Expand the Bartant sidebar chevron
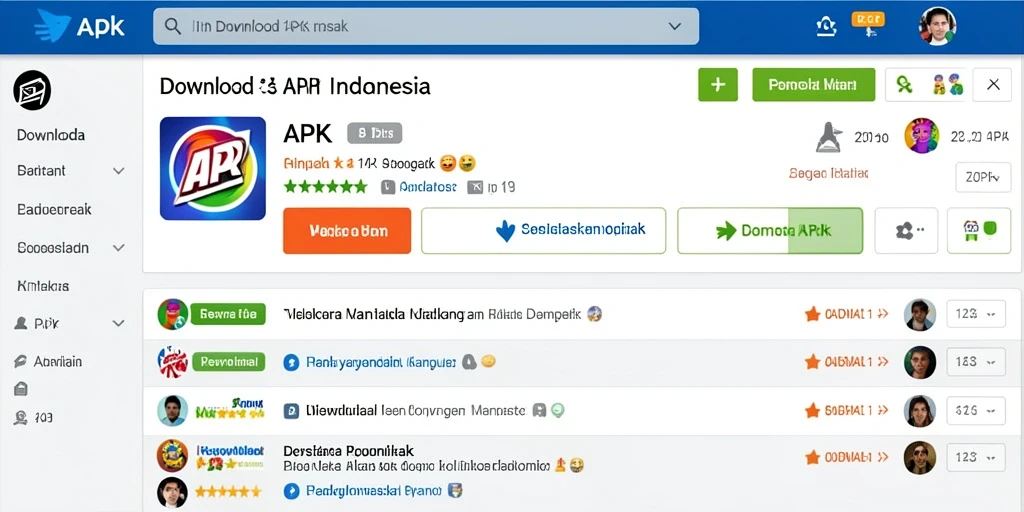The height and width of the screenshot is (512, 1024). coord(118,171)
